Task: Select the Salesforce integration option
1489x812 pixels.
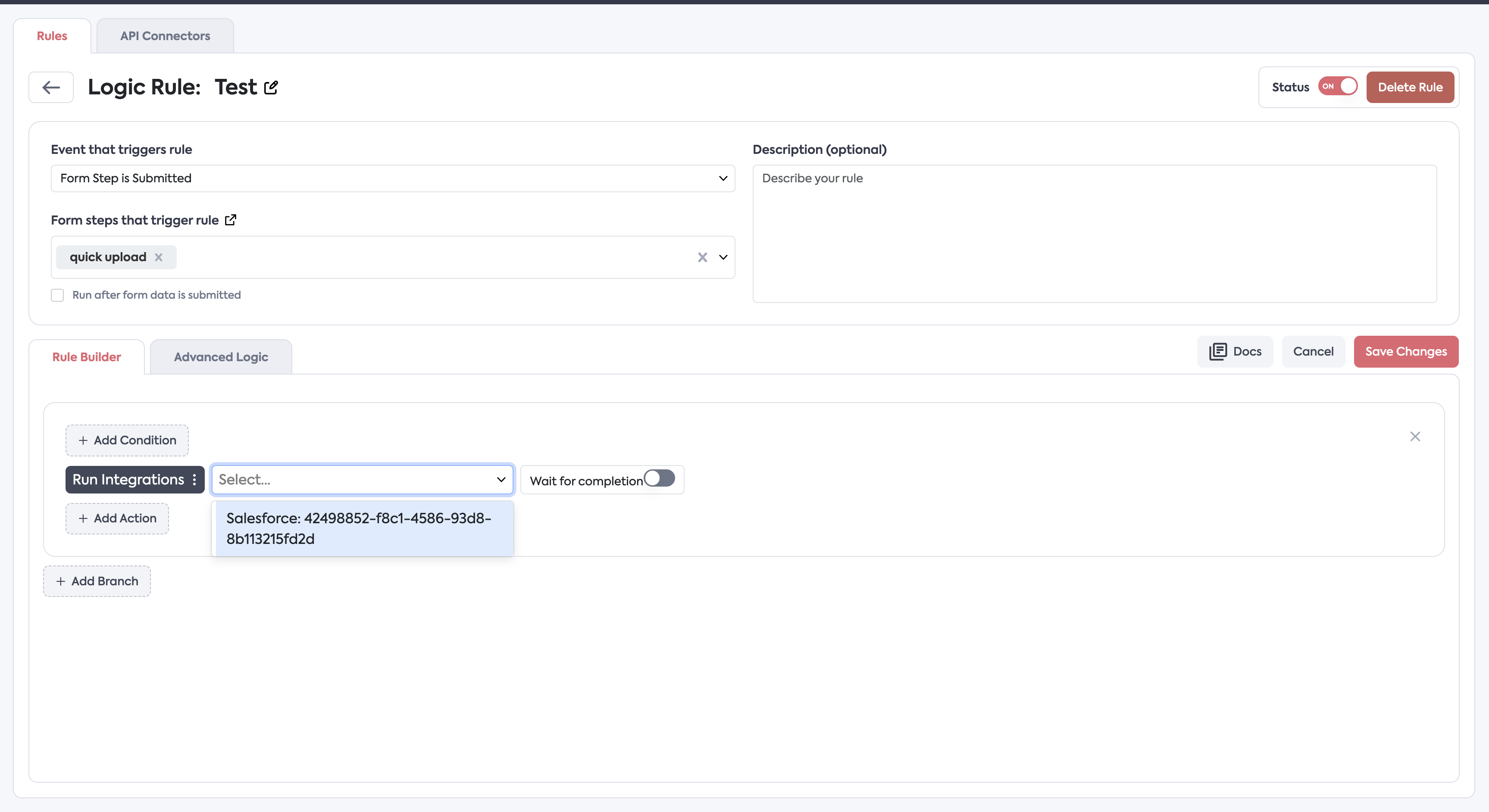Action: [x=363, y=528]
